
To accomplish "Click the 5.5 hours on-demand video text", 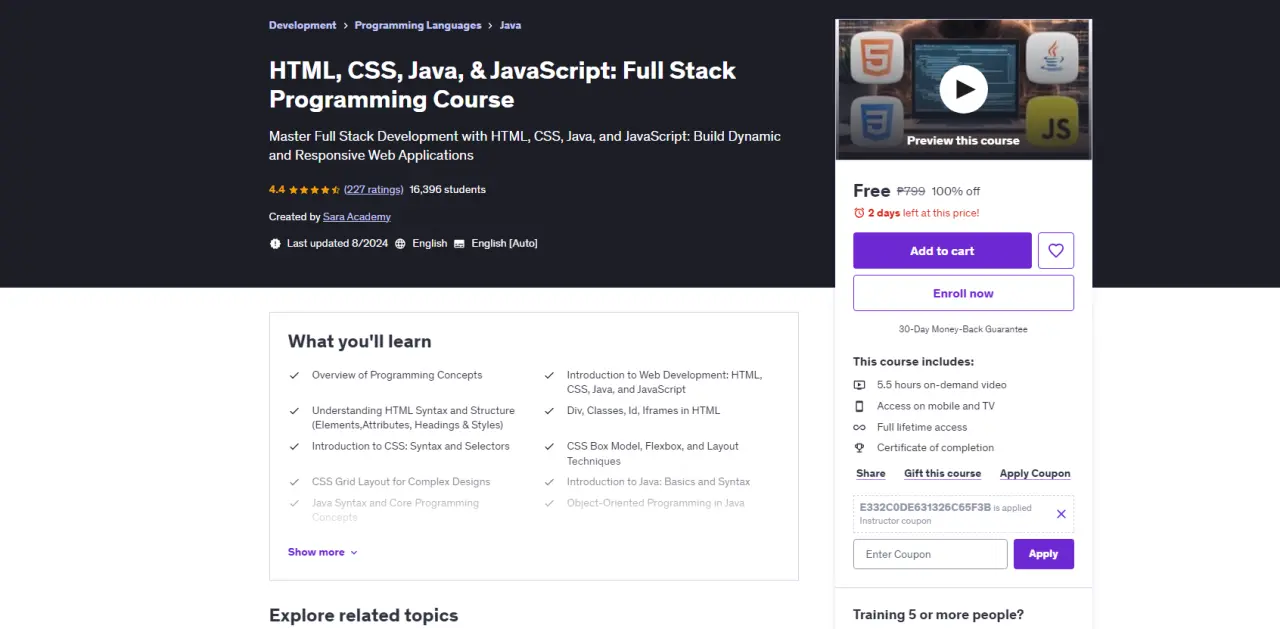I will (941, 385).
